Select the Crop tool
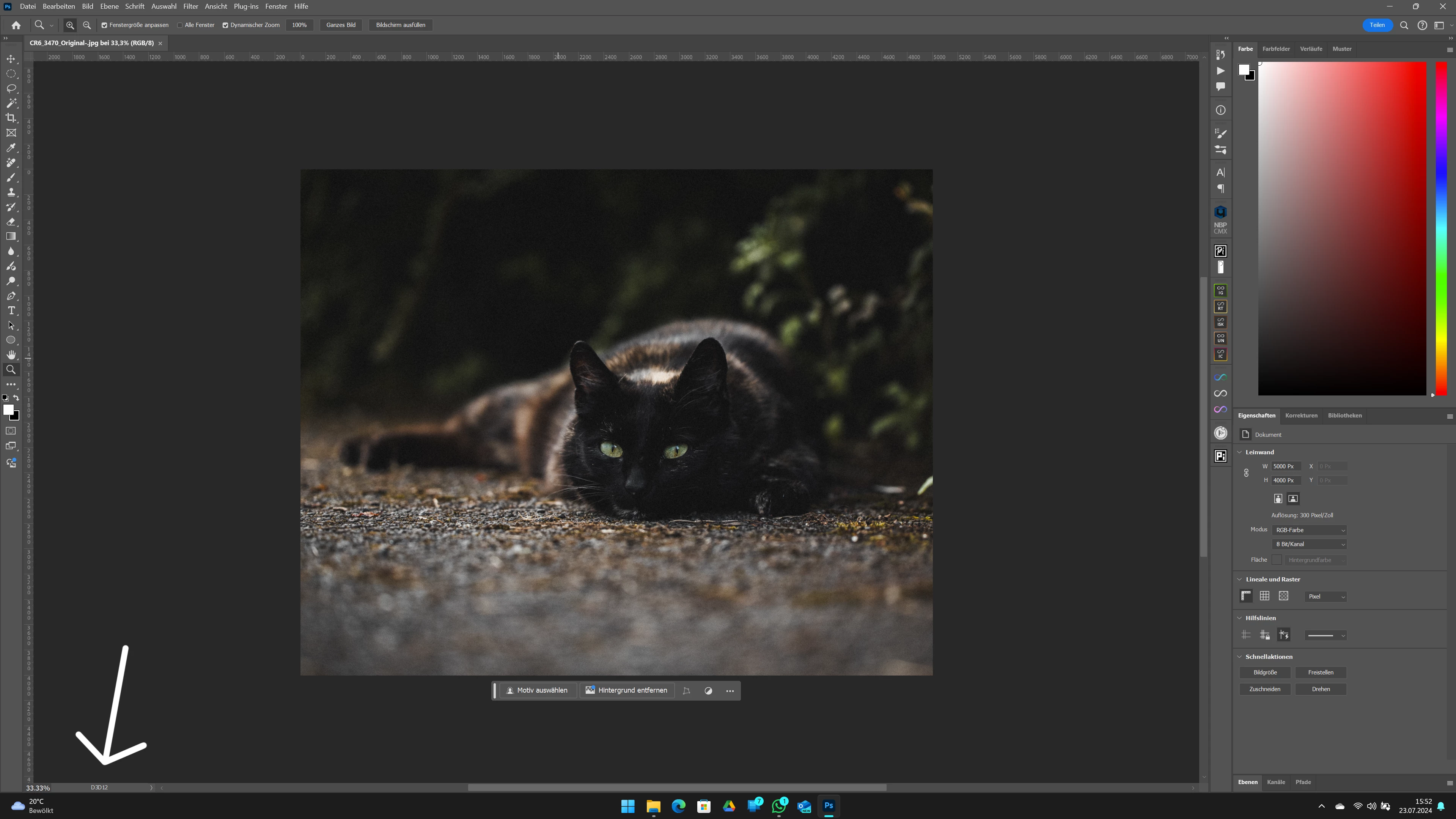This screenshot has width=1456, height=819. (11, 118)
